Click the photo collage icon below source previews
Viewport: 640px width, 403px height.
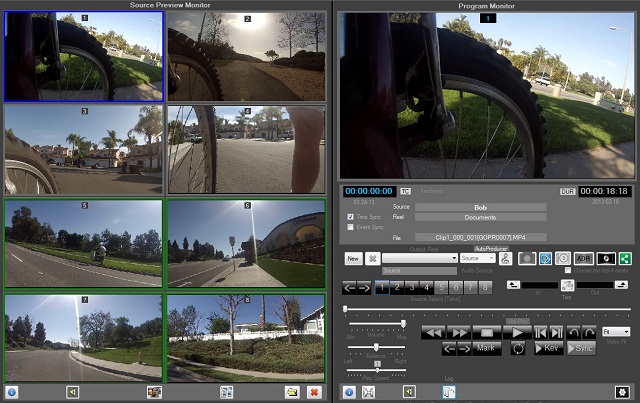154,392
